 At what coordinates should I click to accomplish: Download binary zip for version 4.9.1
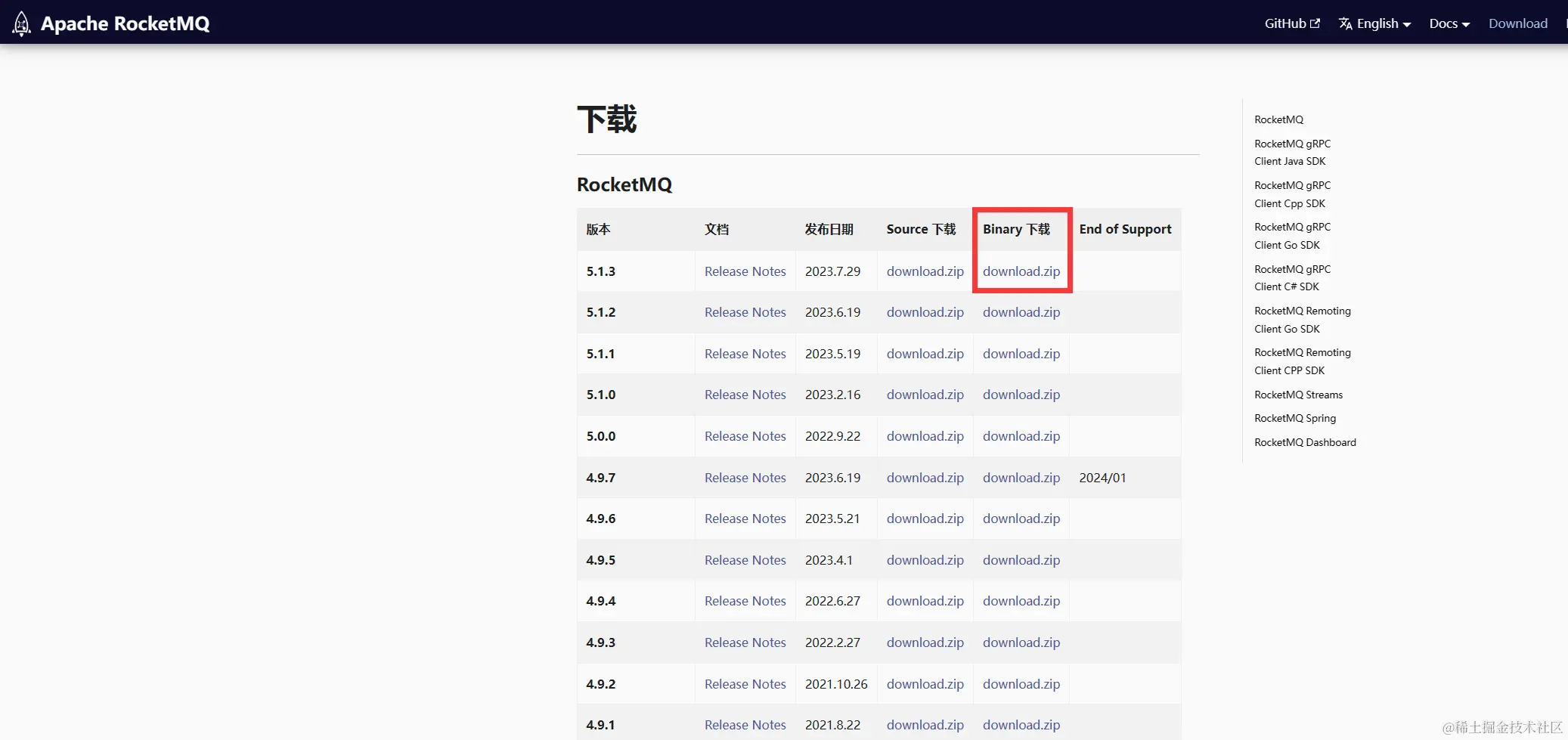click(x=1021, y=725)
